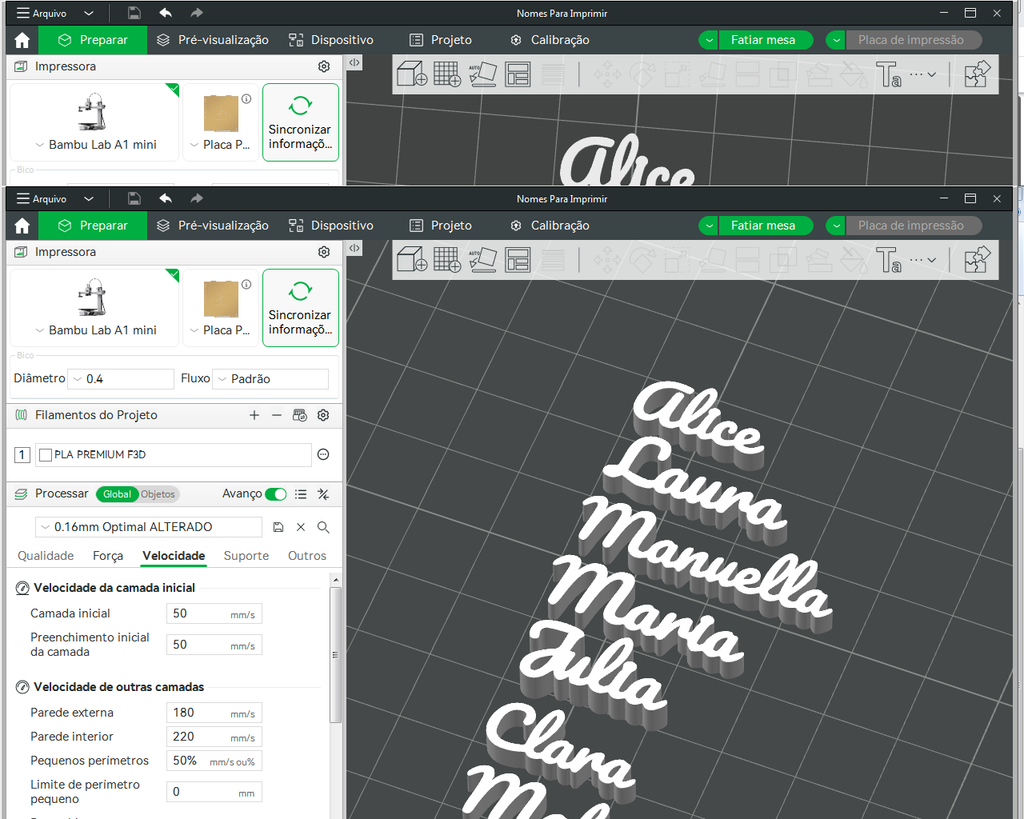1024x819 pixels.
Task: Toggle the Avanço advanced mode switch
Action: pos(276,494)
